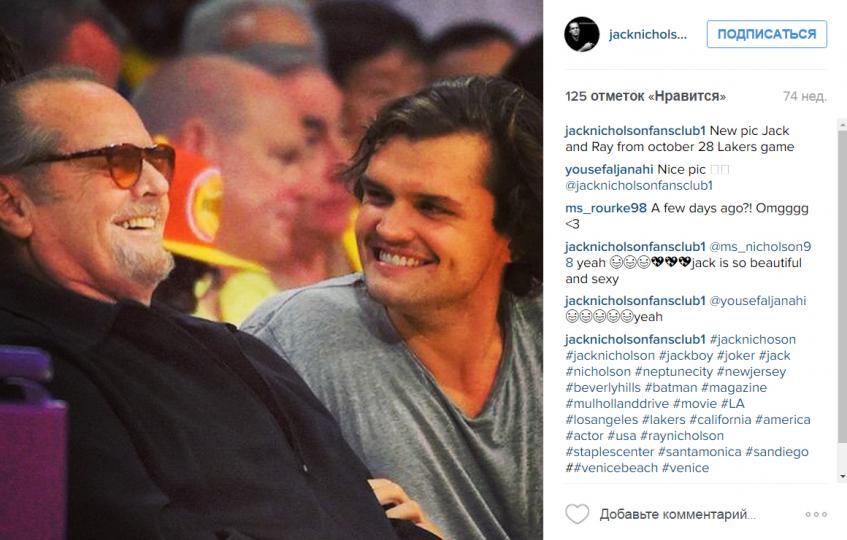Click the 74 нед. timestamp
The width and height of the screenshot is (847, 540).
[x=805, y=97]
